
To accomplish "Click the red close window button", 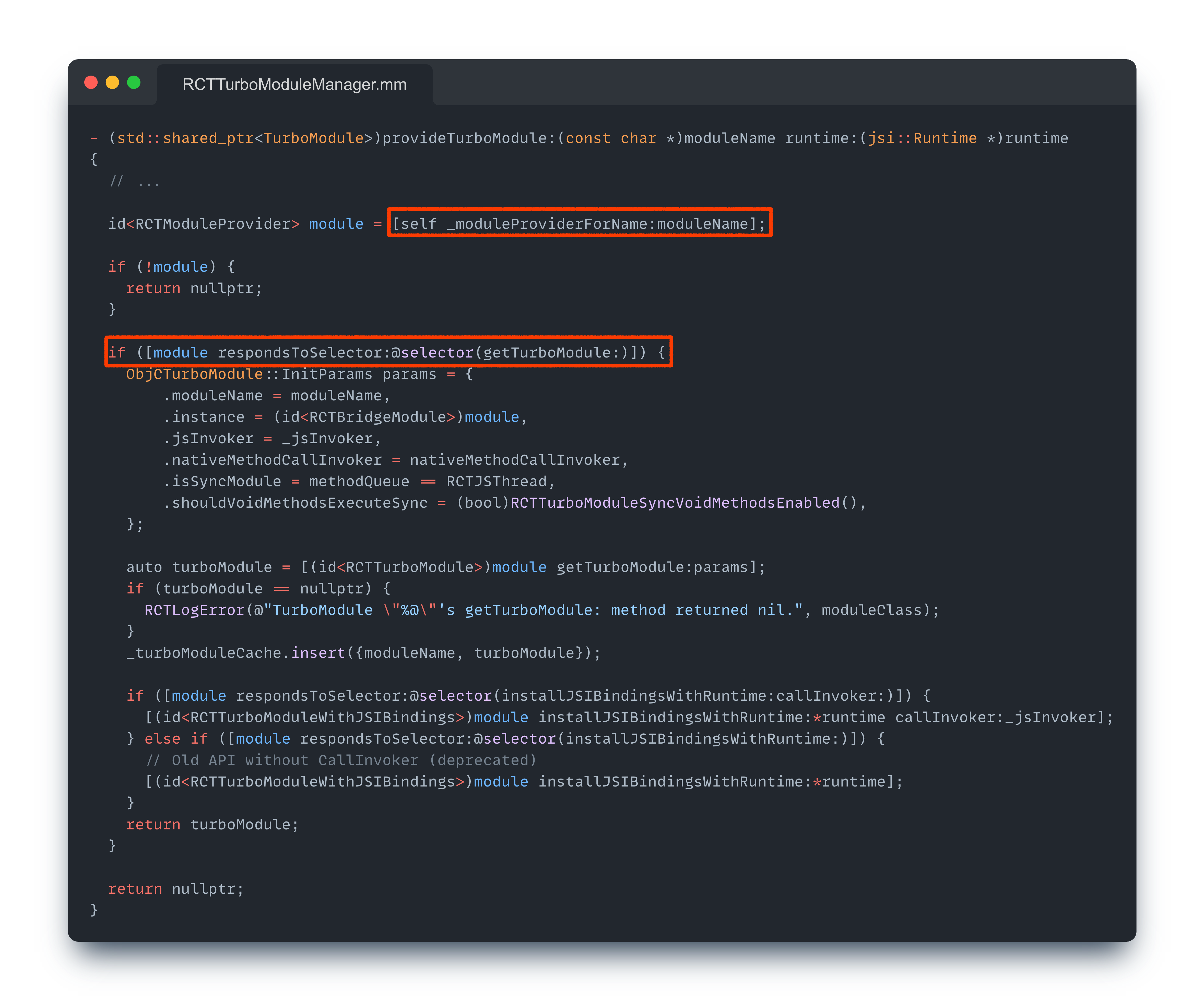I will [x=91, y=82].
